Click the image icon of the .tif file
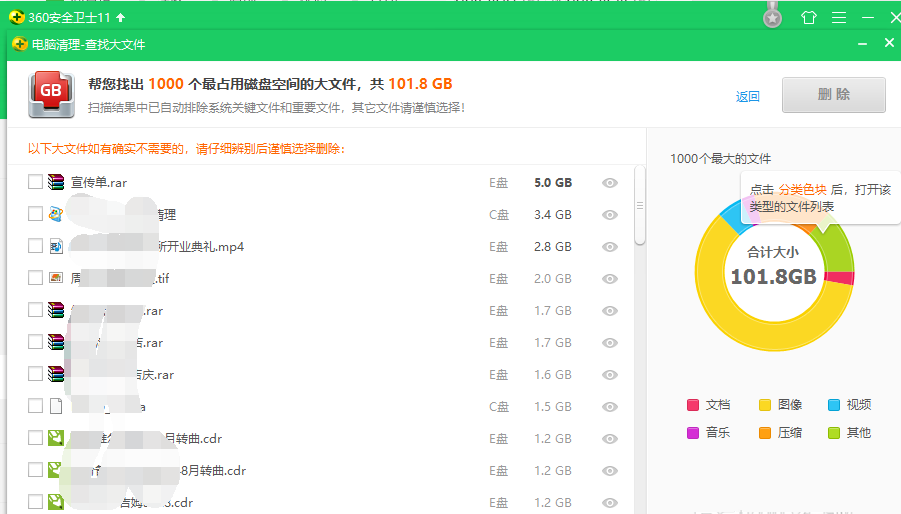The height and width of the screenshot is (514, 901). point(56,278)
